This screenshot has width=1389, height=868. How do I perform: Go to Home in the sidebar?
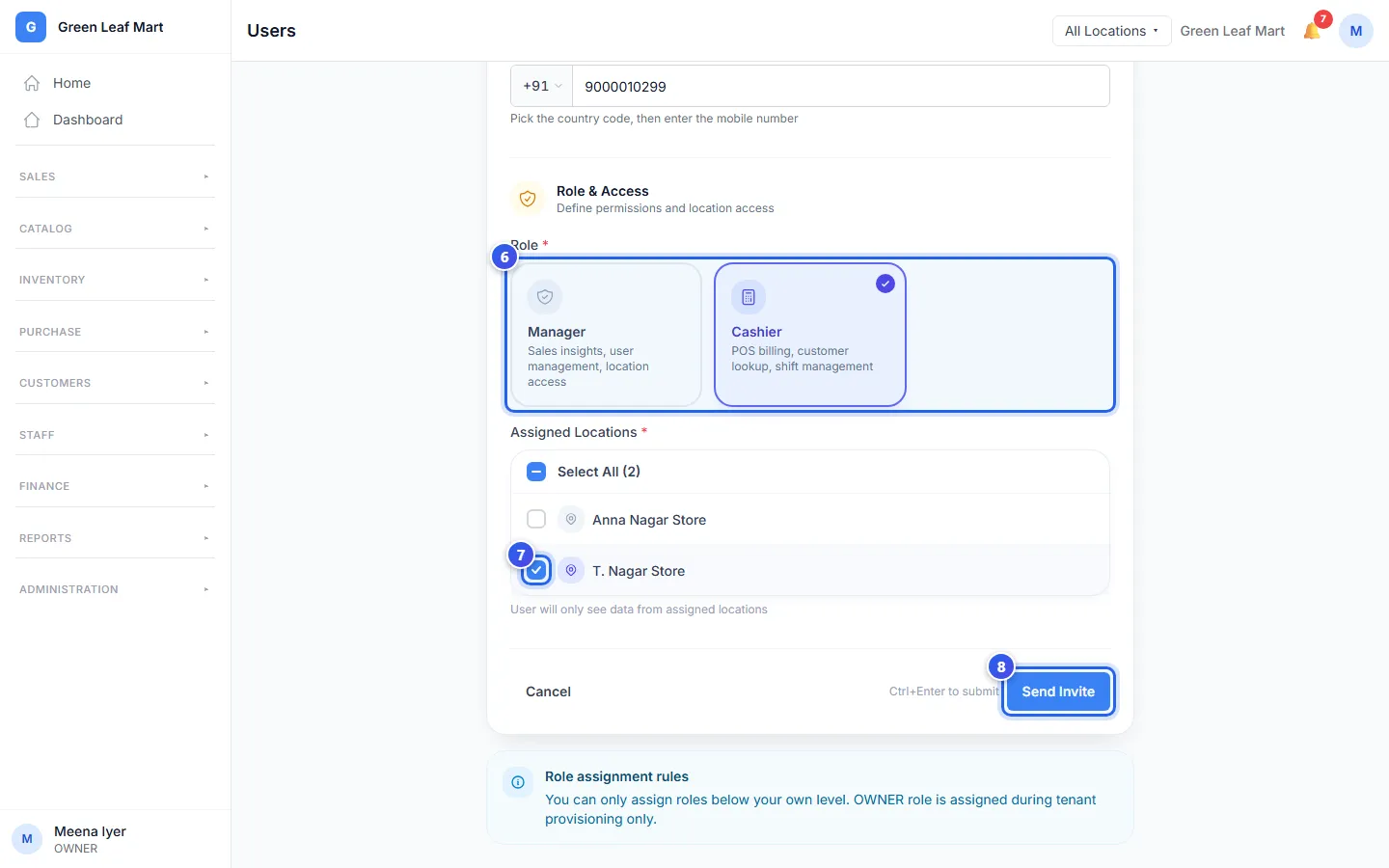[115, 83]
